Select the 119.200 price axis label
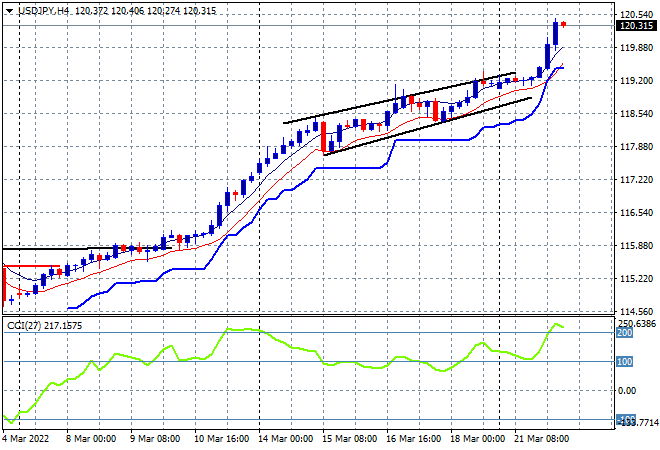660x450 pixels. pos(636,80)
